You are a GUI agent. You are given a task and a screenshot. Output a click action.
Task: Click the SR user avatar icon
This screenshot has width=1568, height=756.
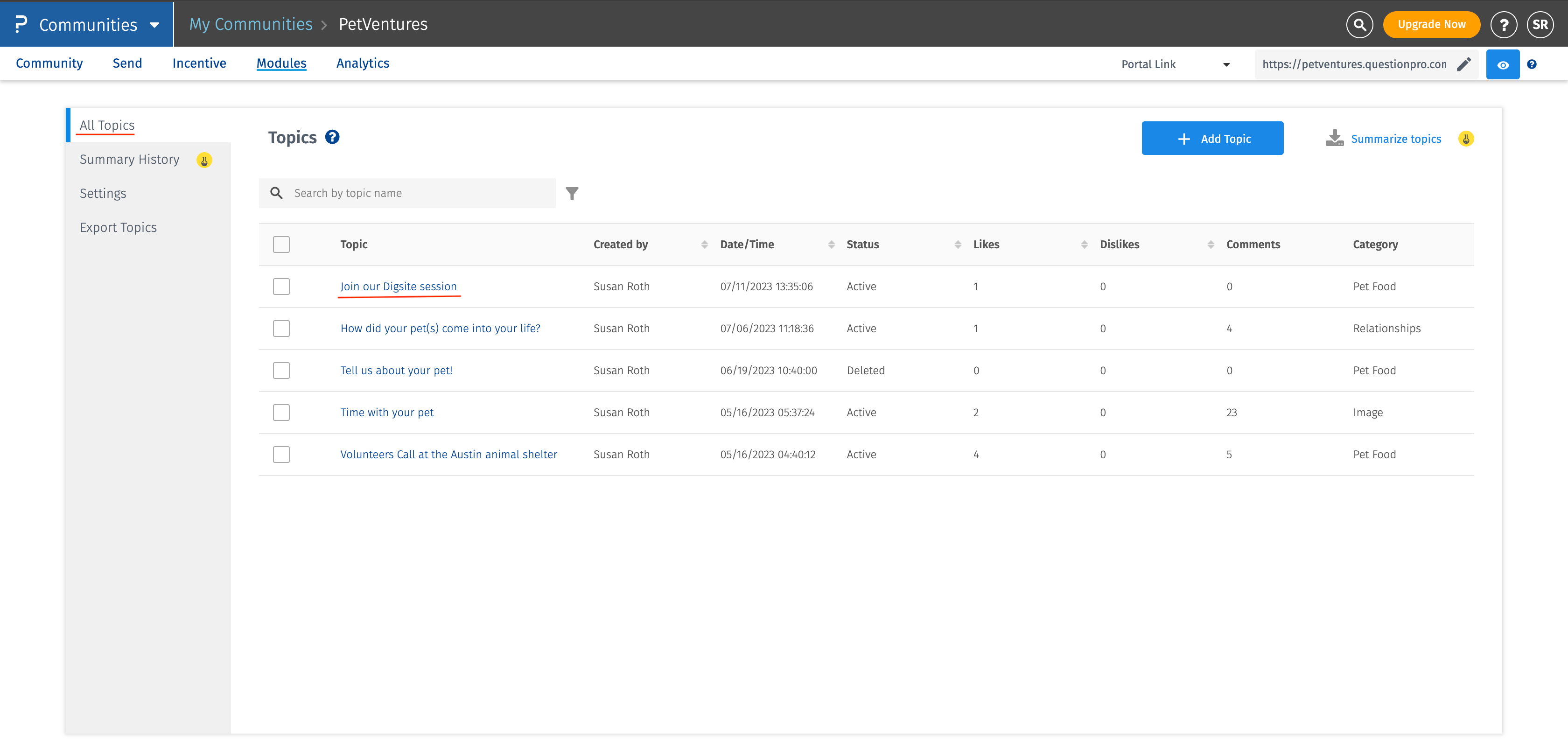tap(1540, 24)
